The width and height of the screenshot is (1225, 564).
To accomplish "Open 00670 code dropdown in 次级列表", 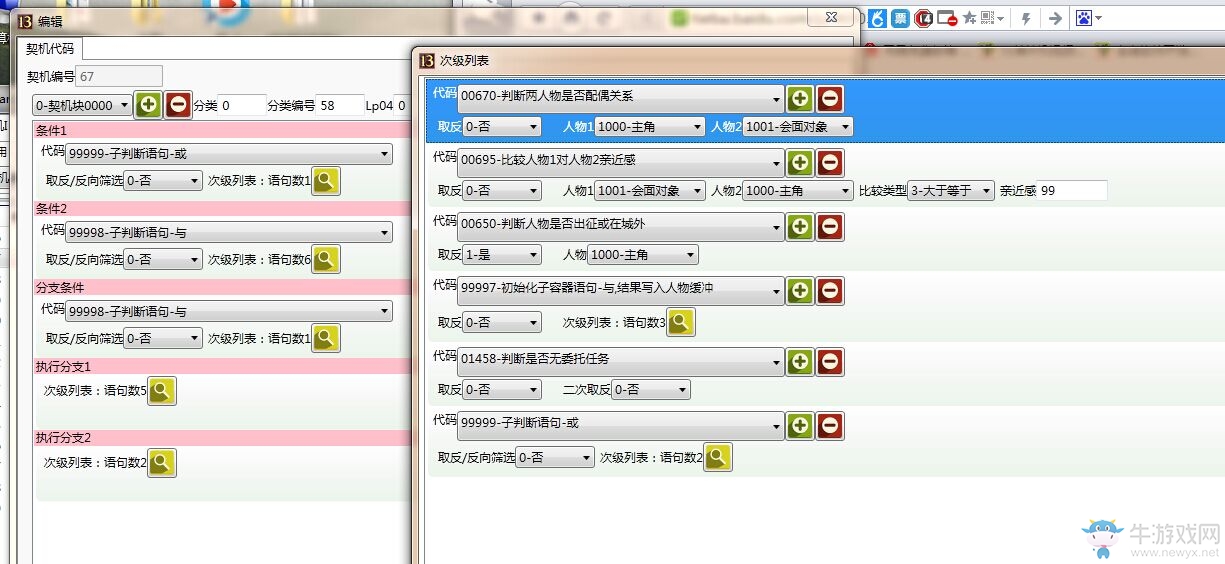I will (620, 98).
